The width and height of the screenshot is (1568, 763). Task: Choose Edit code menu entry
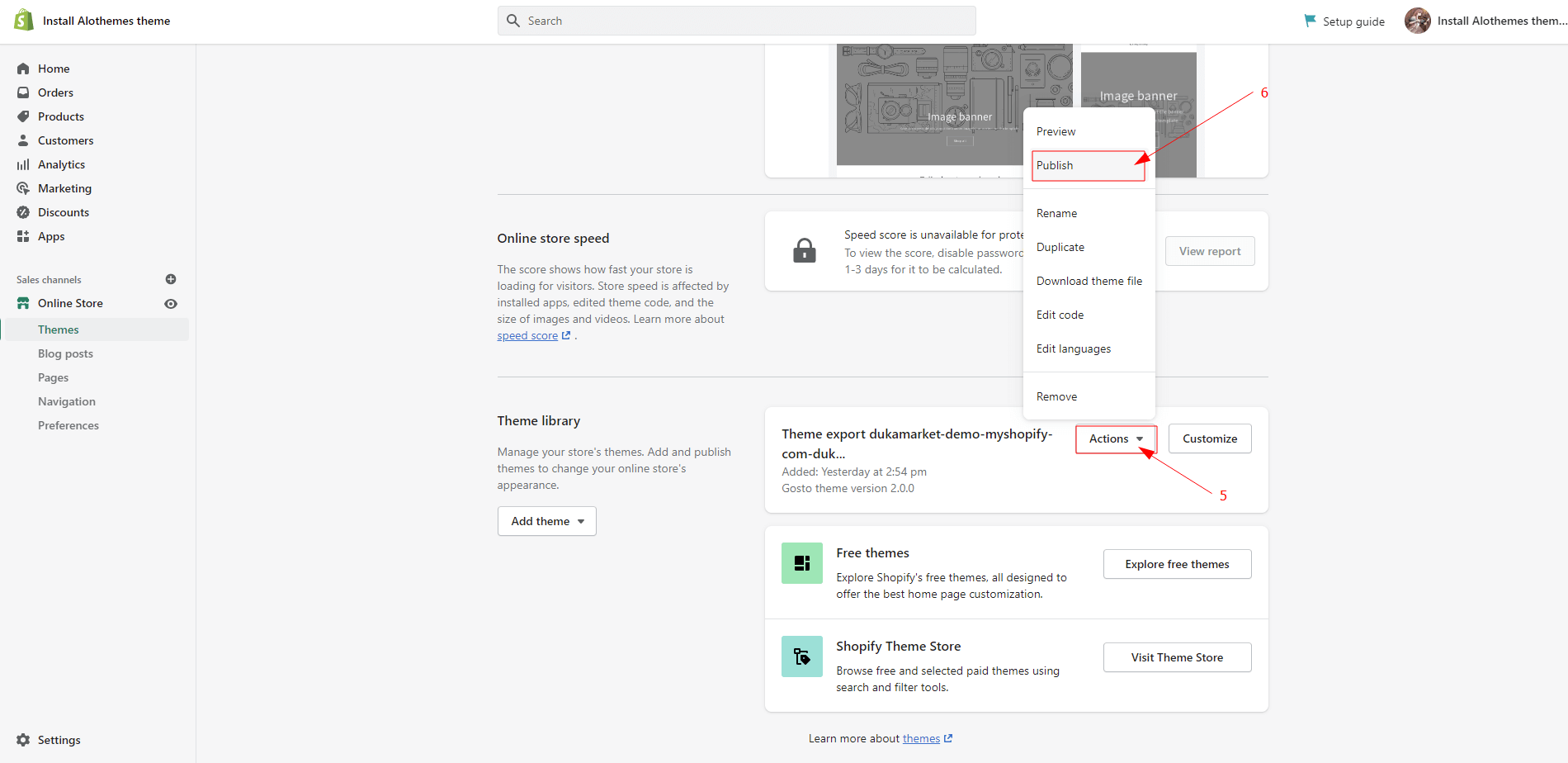1060,315
